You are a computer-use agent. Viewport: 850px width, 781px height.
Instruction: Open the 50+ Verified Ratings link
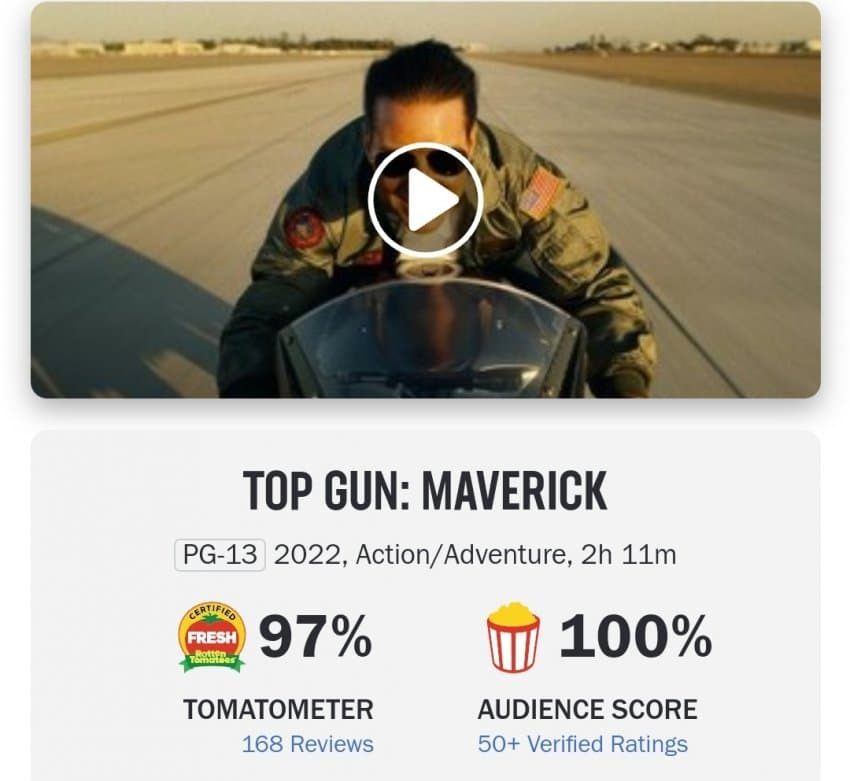tap(583, 744)
